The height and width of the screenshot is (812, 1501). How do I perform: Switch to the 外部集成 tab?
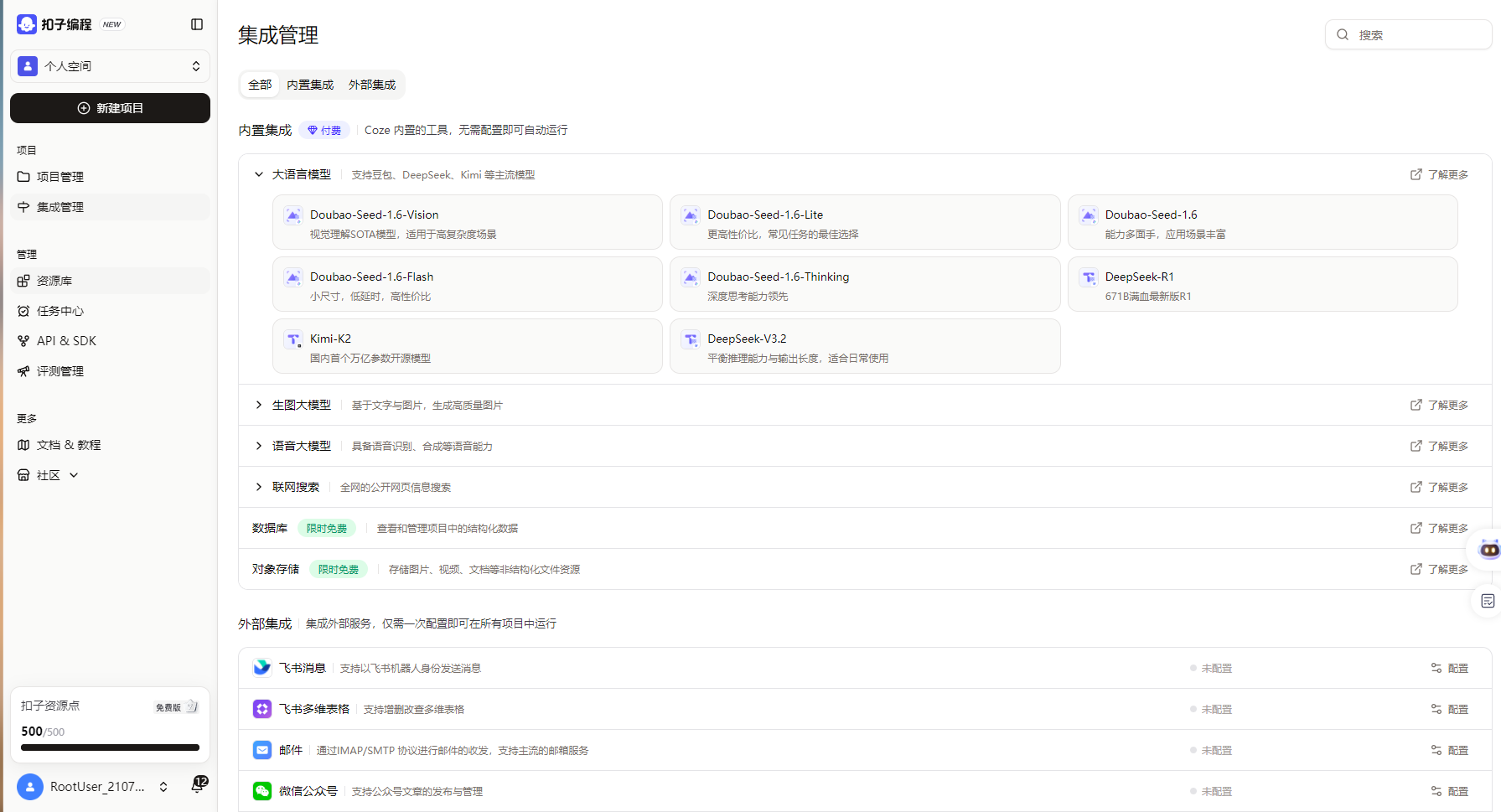372,85
